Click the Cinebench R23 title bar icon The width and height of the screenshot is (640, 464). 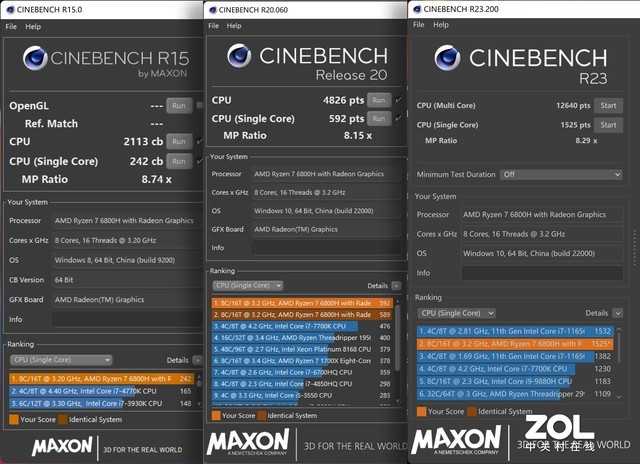click(x=417, y=9)
